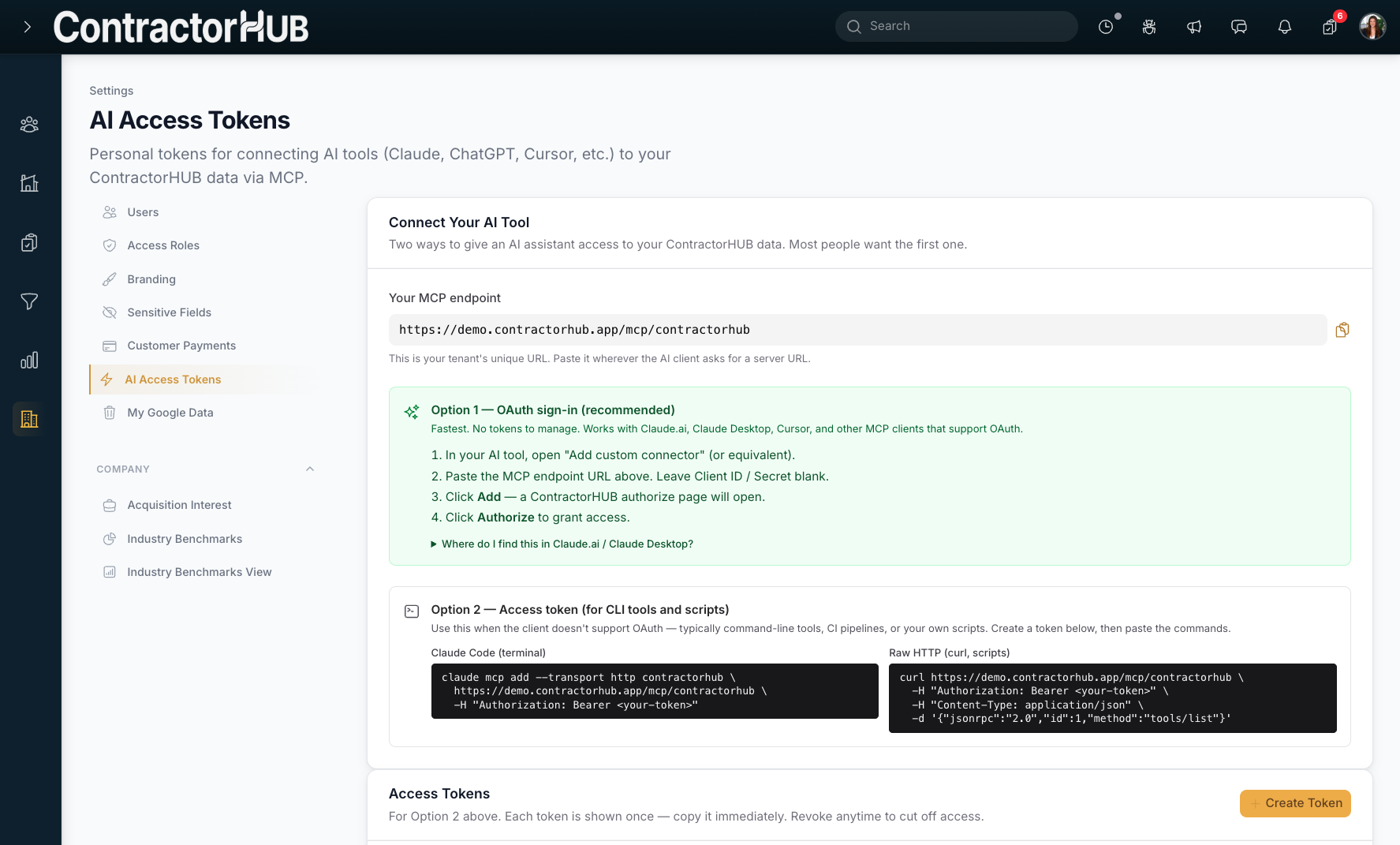
Task: Click the Settings breadcrumb label
Action: (x=111, y=91)
